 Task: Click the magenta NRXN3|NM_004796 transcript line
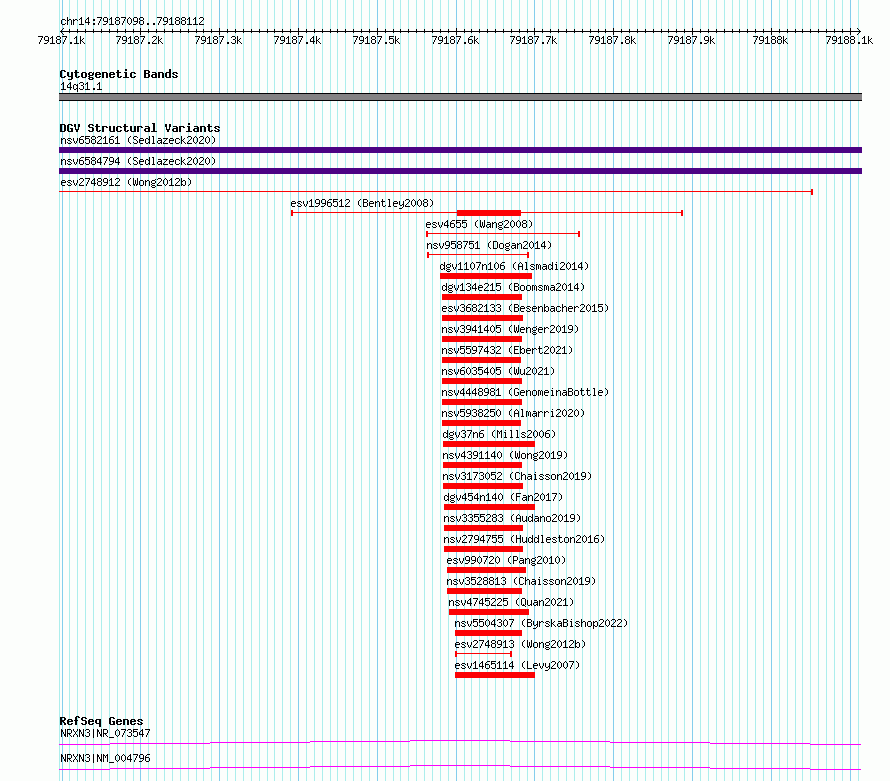(460, 767)
